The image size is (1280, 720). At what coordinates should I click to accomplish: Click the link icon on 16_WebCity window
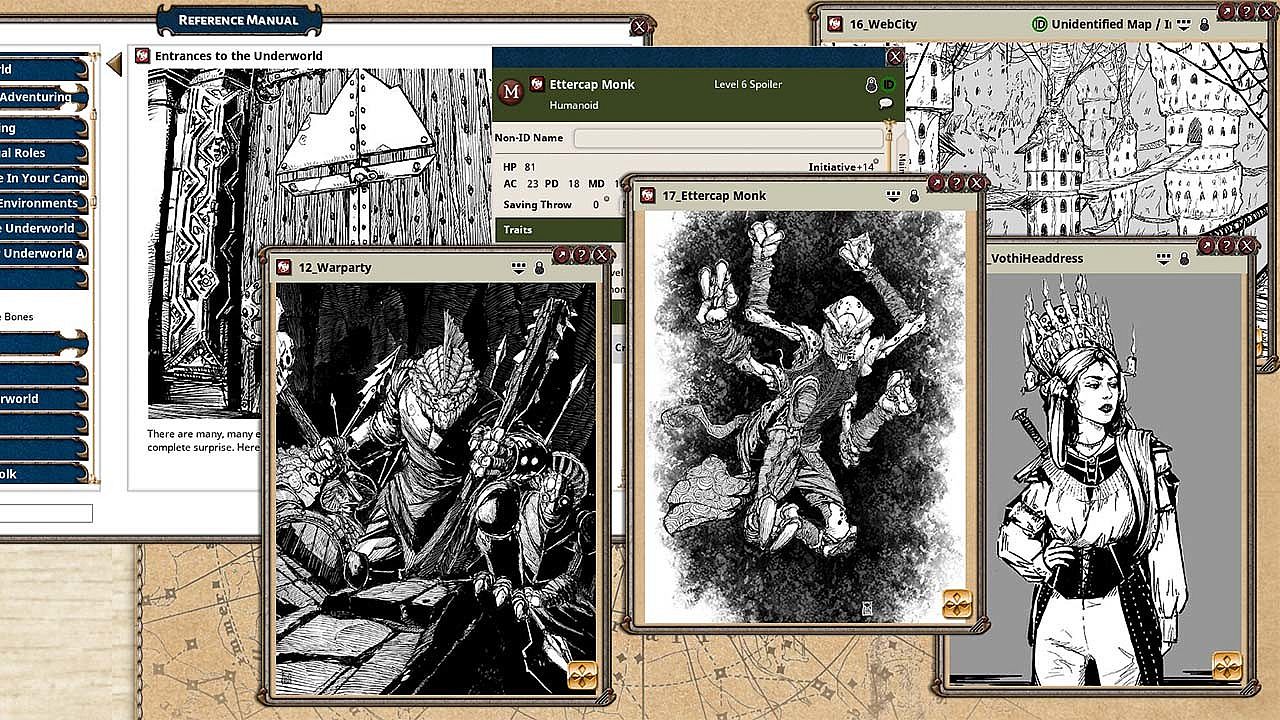coord(834,24)
